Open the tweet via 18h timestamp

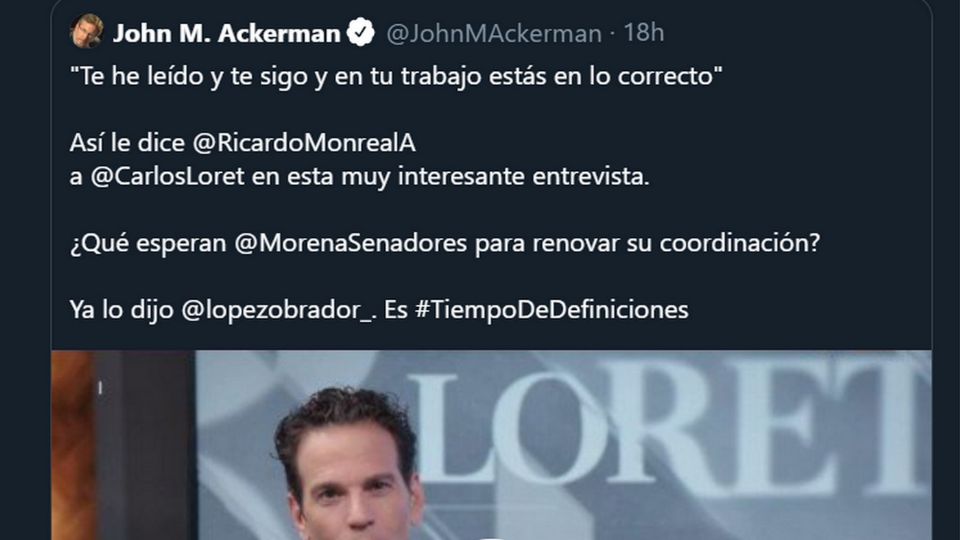click(x=643, y=32)
